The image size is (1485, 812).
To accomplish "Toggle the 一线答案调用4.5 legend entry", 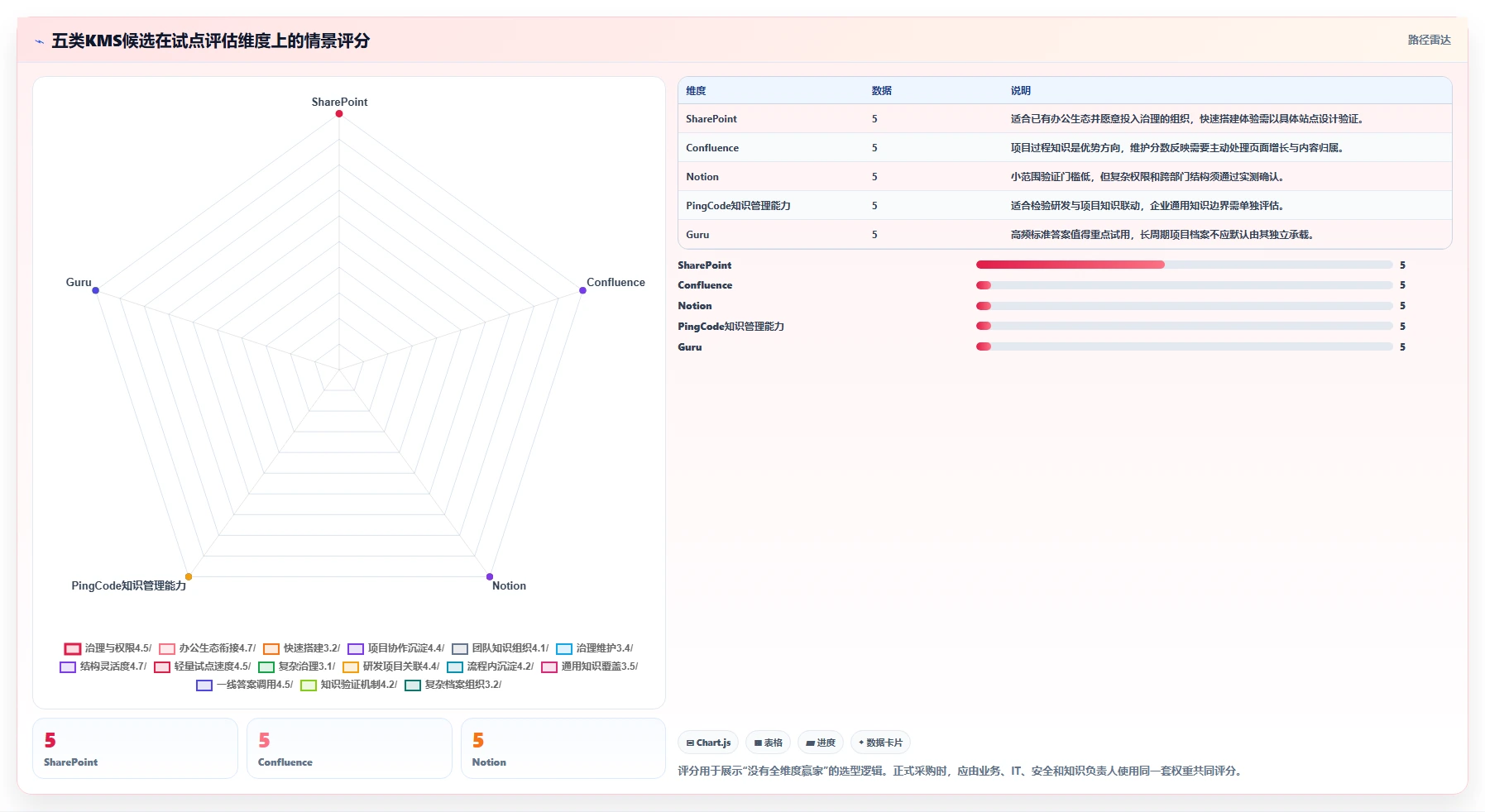I will (245, 685).
